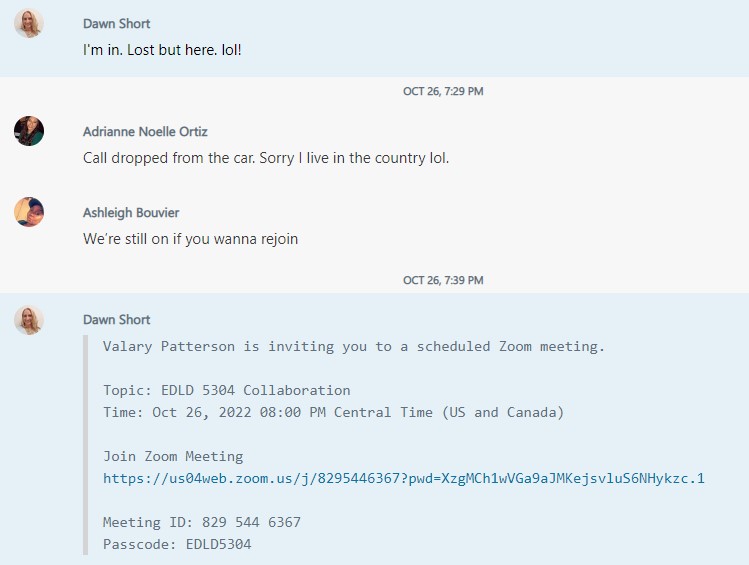
Task: Open Adrianne Noelle Ortiz's profile picture
Action: click(x=29, y=131)
